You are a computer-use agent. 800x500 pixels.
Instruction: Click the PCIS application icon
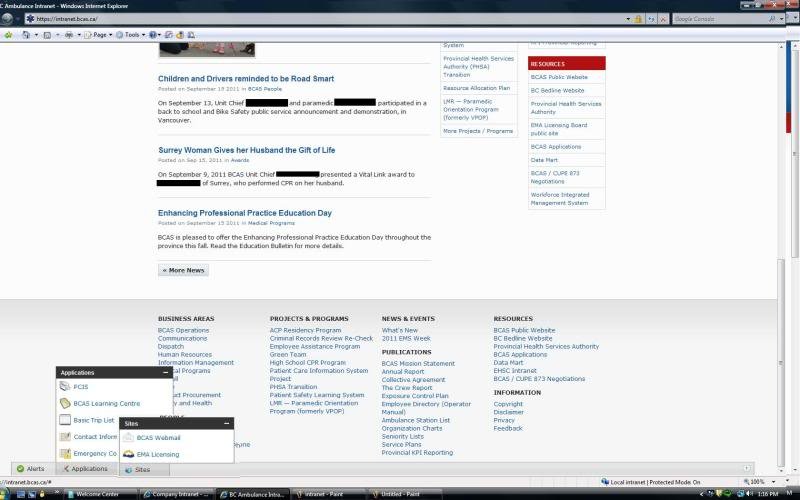[65, 387]
